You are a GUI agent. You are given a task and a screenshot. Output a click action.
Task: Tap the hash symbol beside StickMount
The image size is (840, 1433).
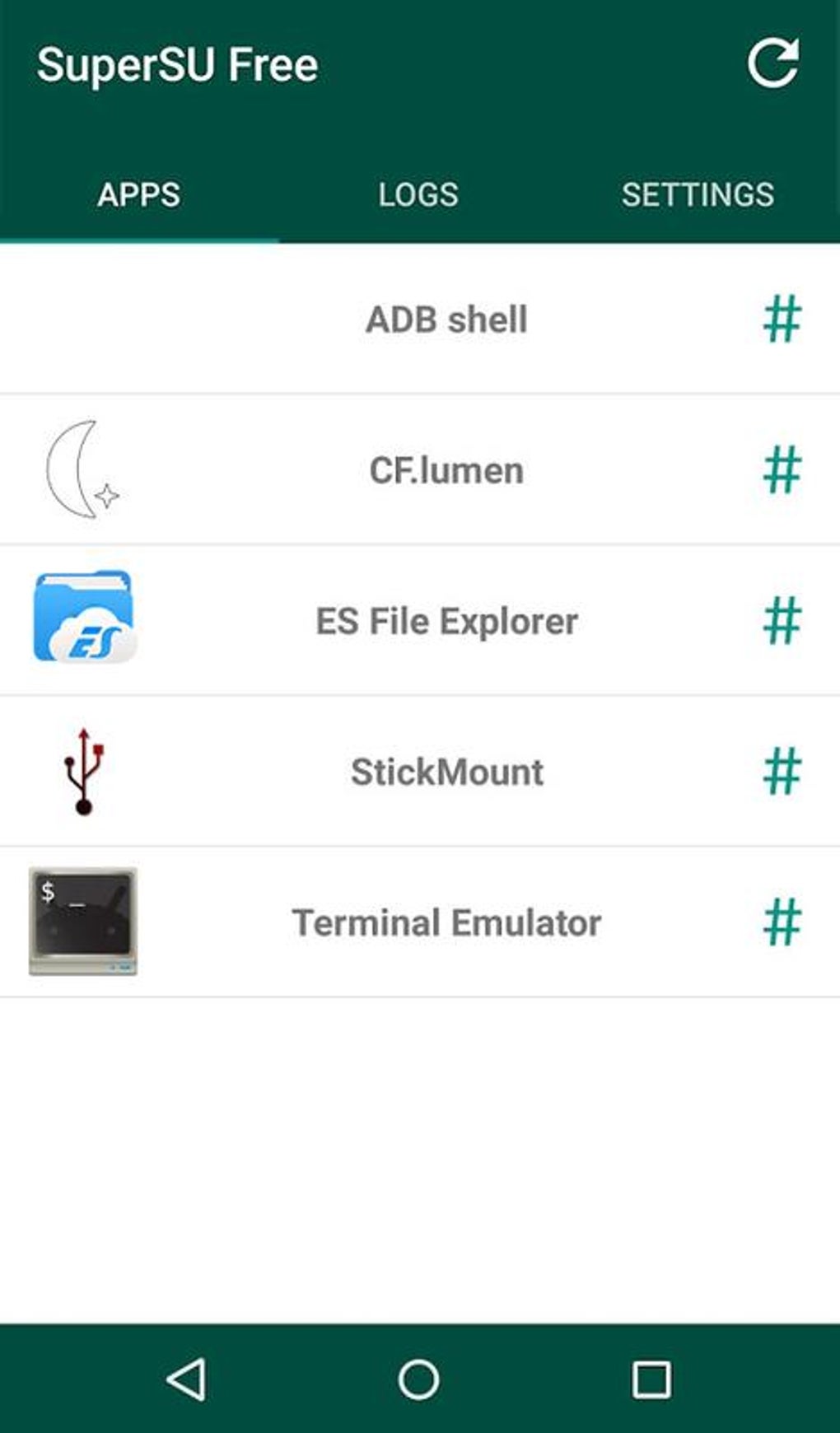(782, 772)
